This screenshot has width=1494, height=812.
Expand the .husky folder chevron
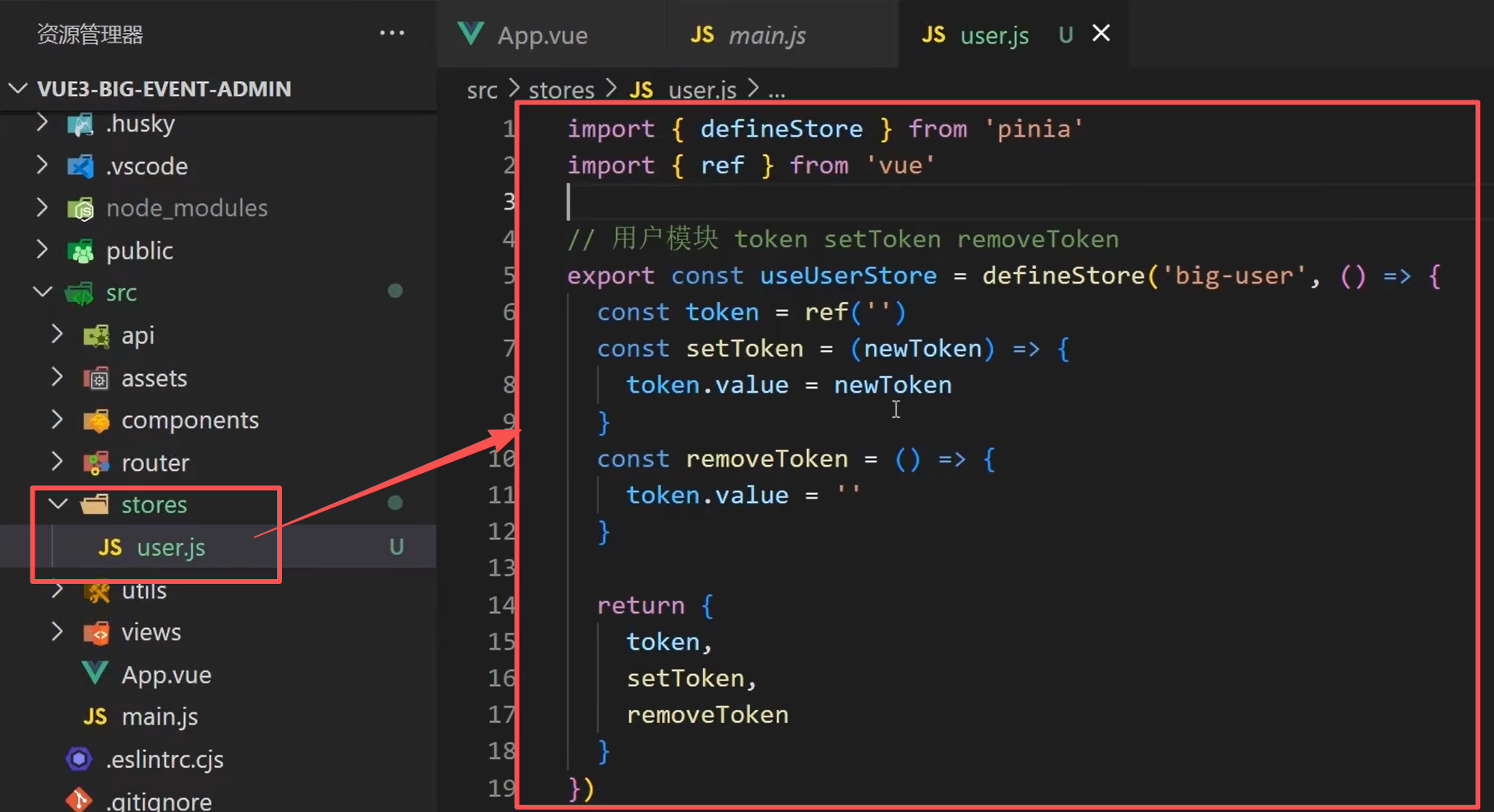pos(43,123)
